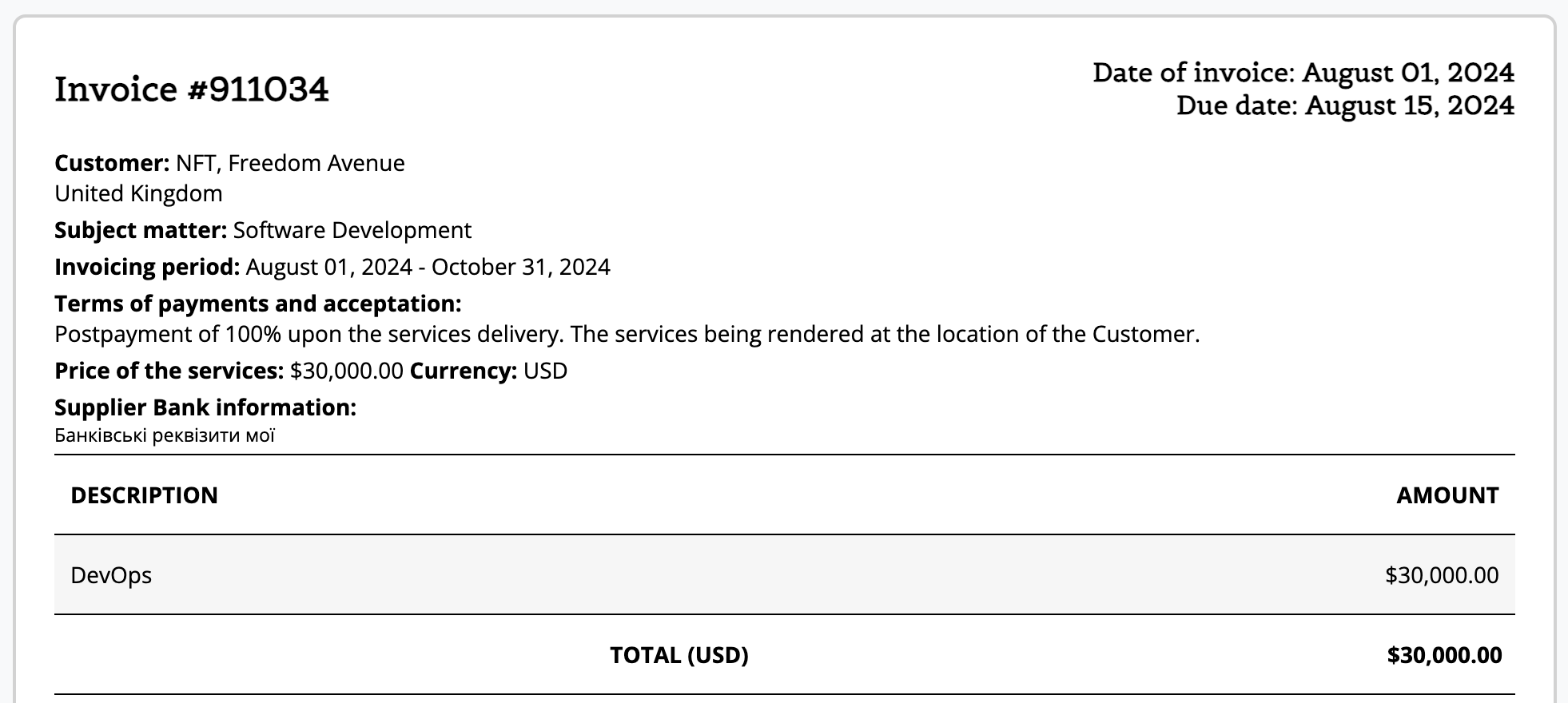Image resolution: width=1568 pixels, height=703 pixels.
Task: Click the AMOUNT column header
Action: click(1447, 495)
